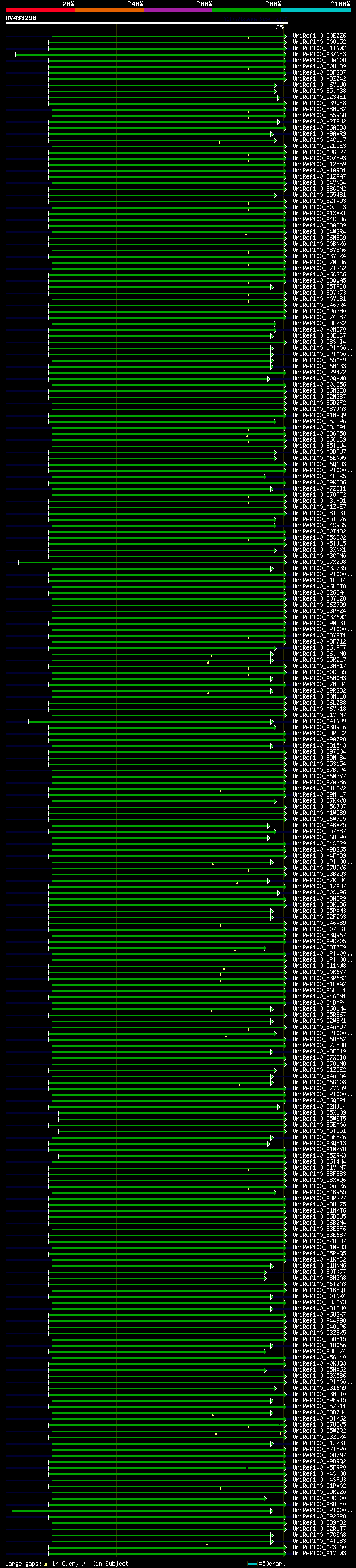The width and height of the screenshot is (356, 1568).
Task: Click the green alignment bar for UniRef100_C1TNW2
Action: (x=167, y=48)
